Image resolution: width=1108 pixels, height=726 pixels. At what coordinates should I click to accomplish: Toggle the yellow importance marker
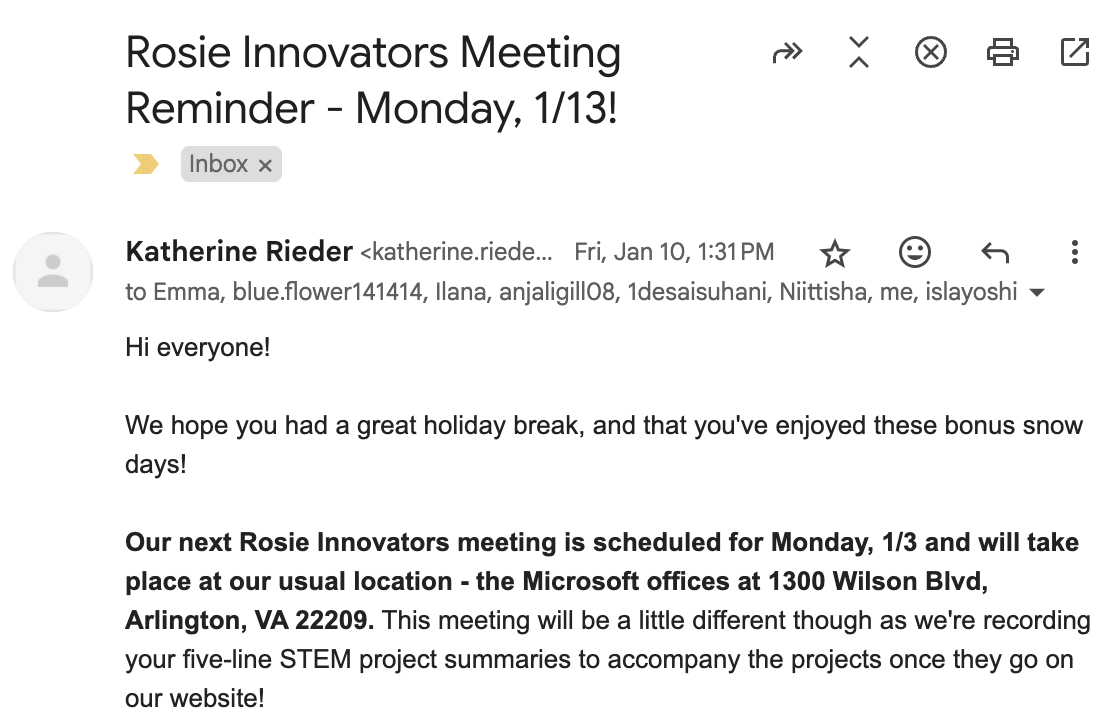pos(146,165)
